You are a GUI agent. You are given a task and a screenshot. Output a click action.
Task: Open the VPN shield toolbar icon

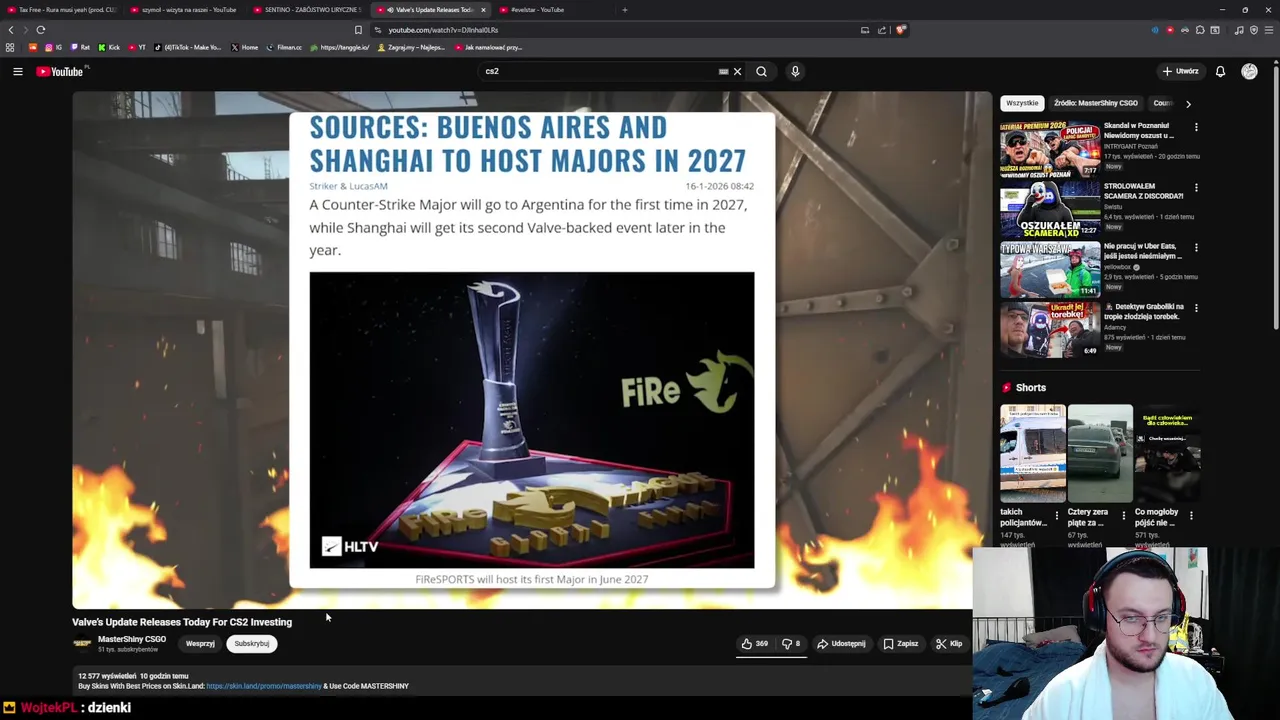tap(1254, 30)
